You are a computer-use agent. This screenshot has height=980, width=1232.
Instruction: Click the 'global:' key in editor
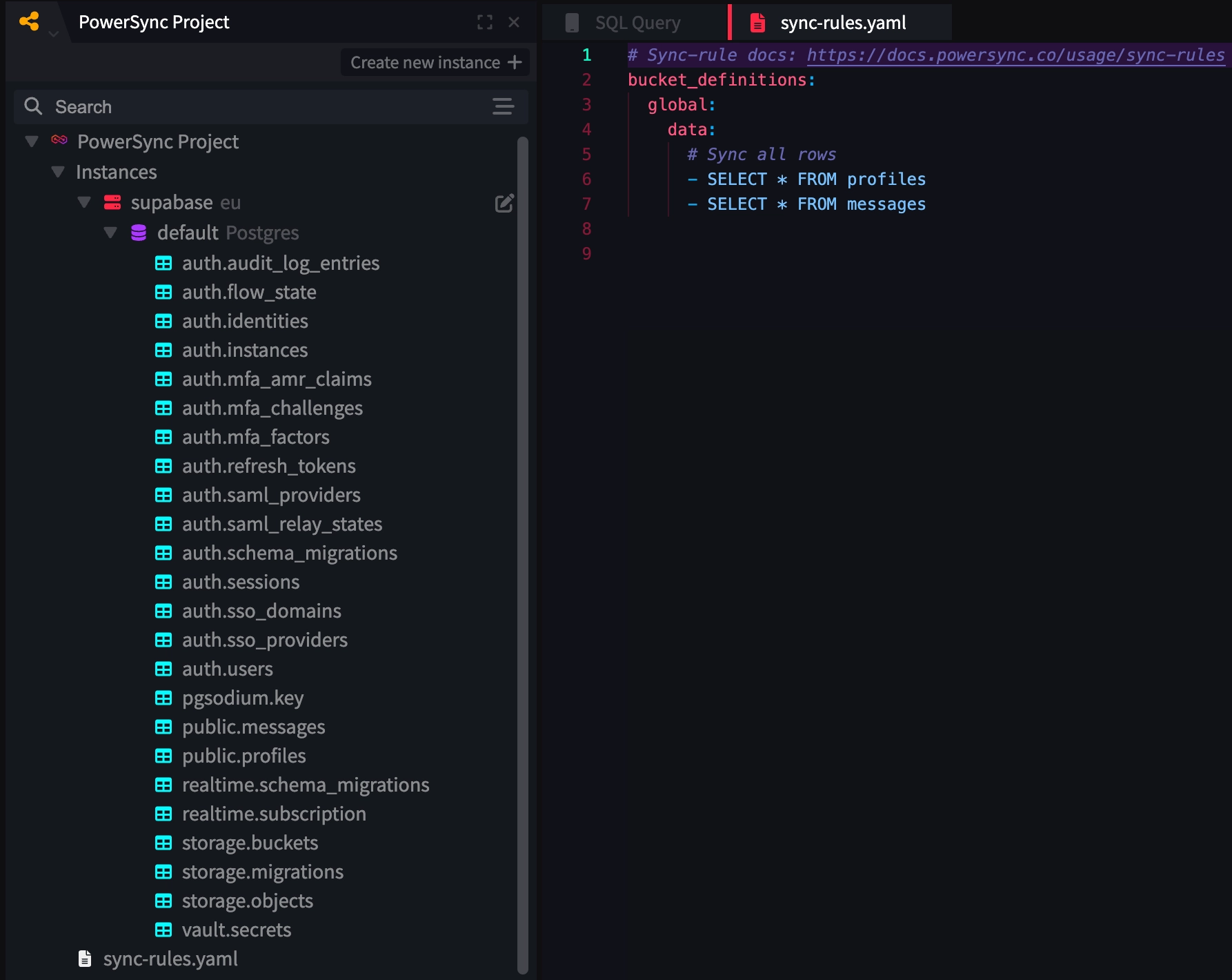point(682,105)
